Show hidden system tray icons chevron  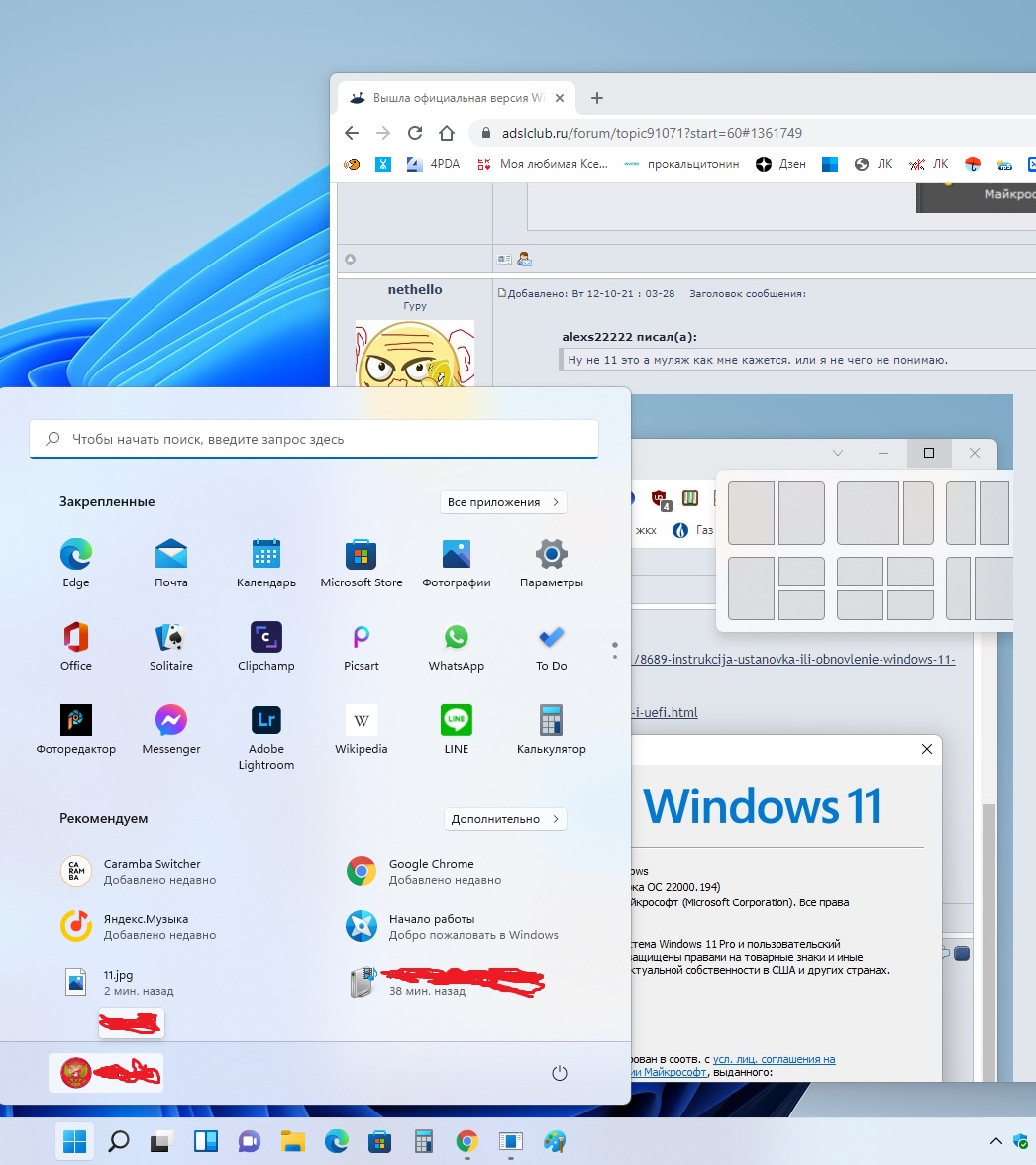pos(996,1141)
